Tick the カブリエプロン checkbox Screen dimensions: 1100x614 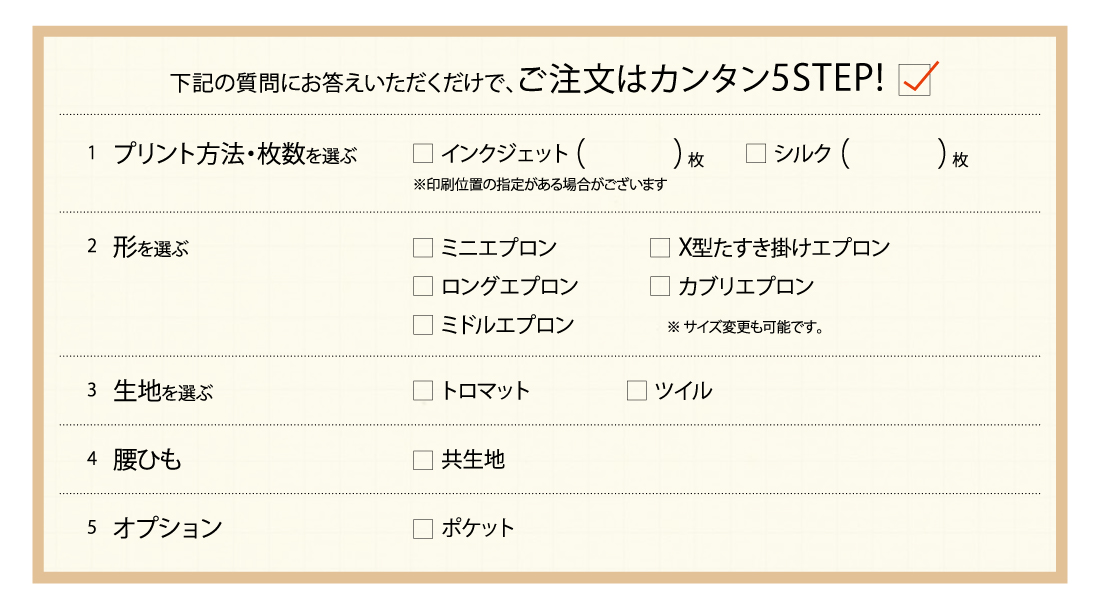tap(659, 286)
